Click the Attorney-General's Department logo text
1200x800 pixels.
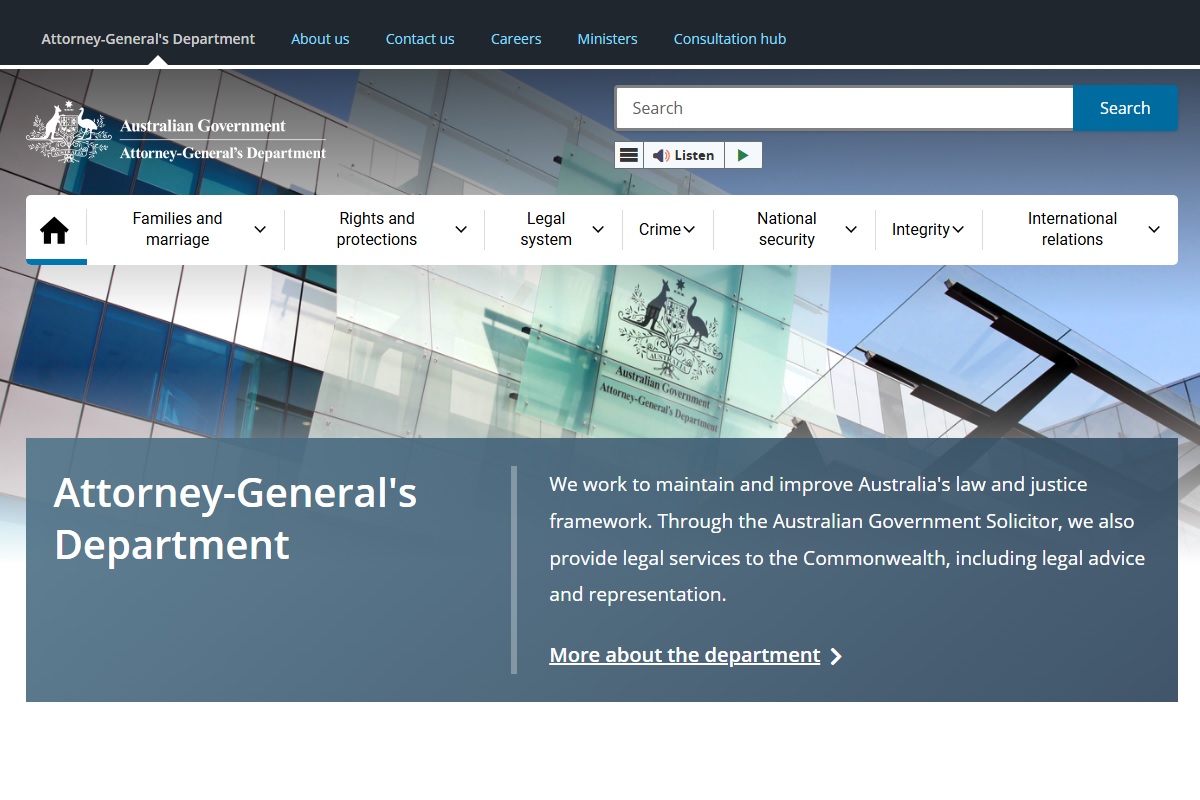coord(223,153)
